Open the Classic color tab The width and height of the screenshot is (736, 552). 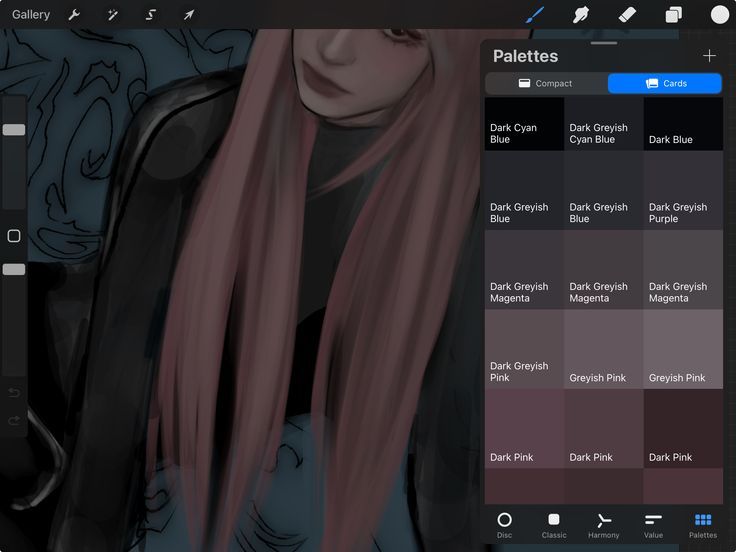coord(554,525)
